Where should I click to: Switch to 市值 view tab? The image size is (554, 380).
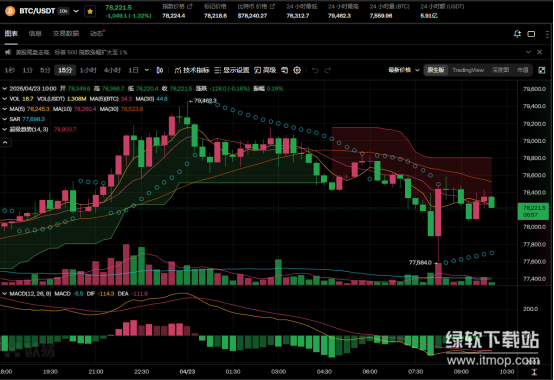tap(523, 70)
